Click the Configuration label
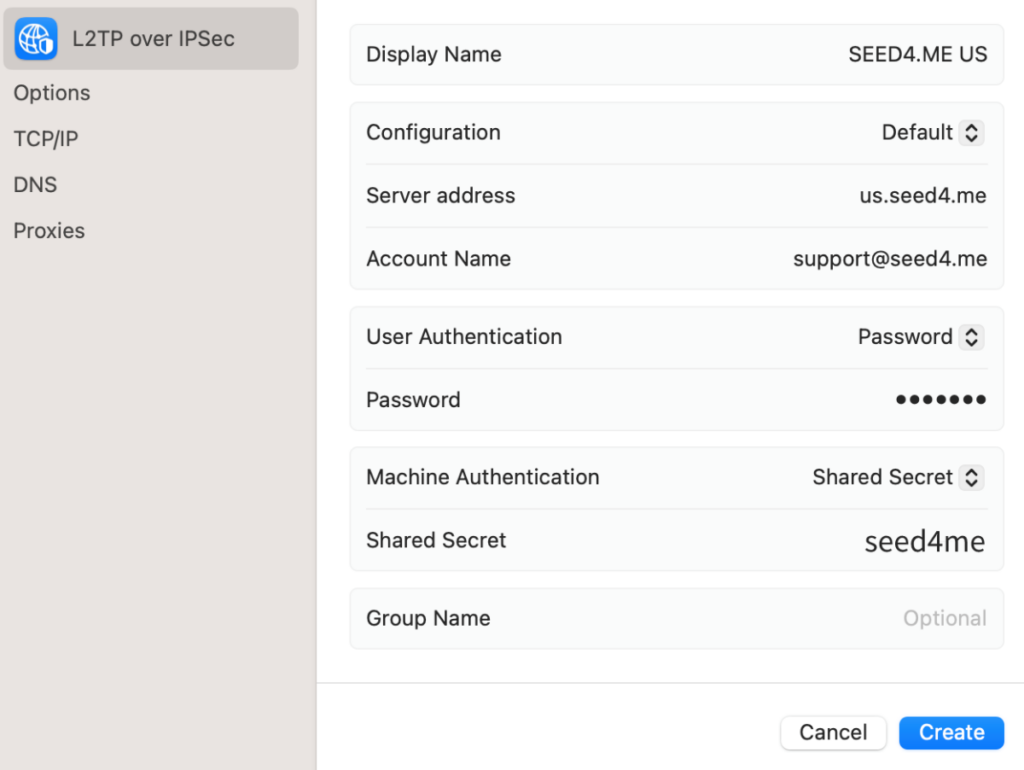1024x770 pixels. 433,133
